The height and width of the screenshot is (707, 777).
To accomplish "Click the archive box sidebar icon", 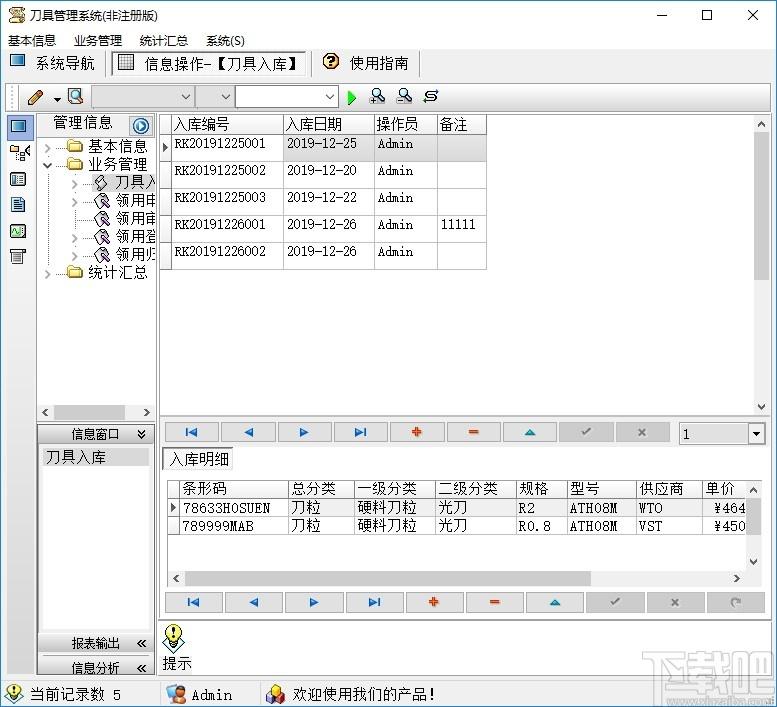I will (x=18, y=257).
